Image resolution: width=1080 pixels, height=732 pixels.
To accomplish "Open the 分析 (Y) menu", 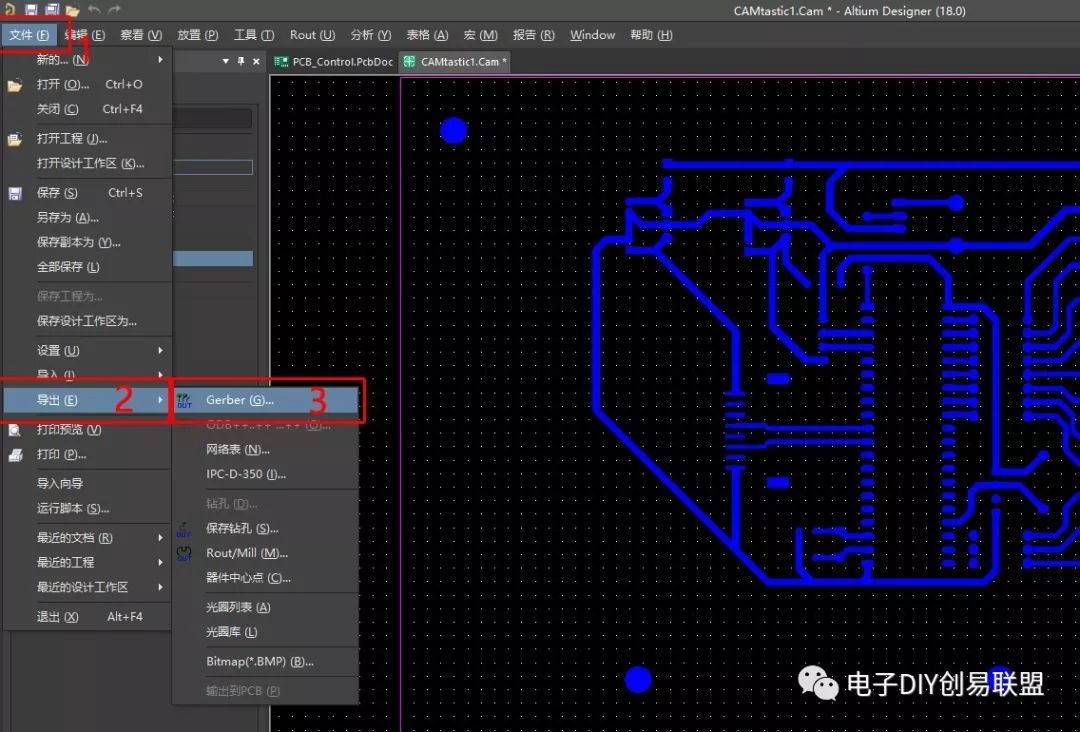I will coord(371,34).
